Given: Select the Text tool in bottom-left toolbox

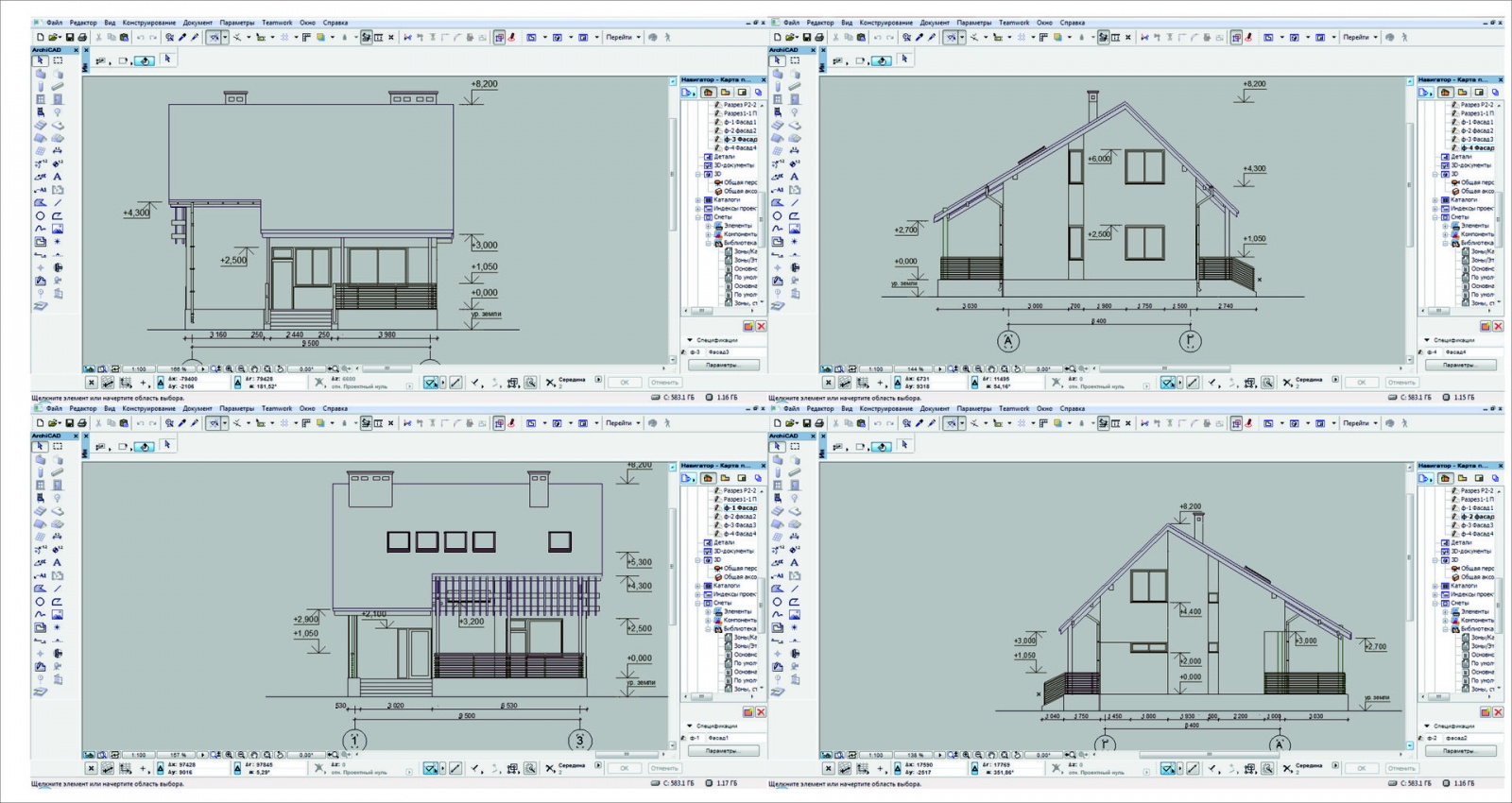Looking at the screenshot, I should 58,562.
